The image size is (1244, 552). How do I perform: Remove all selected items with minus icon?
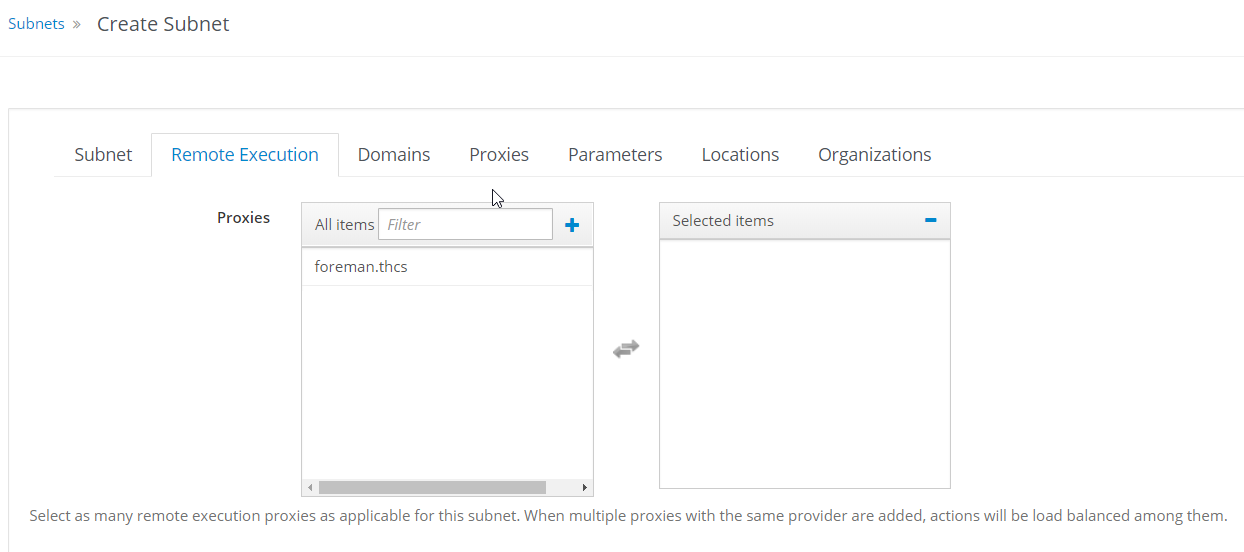(x=931, y=220)
